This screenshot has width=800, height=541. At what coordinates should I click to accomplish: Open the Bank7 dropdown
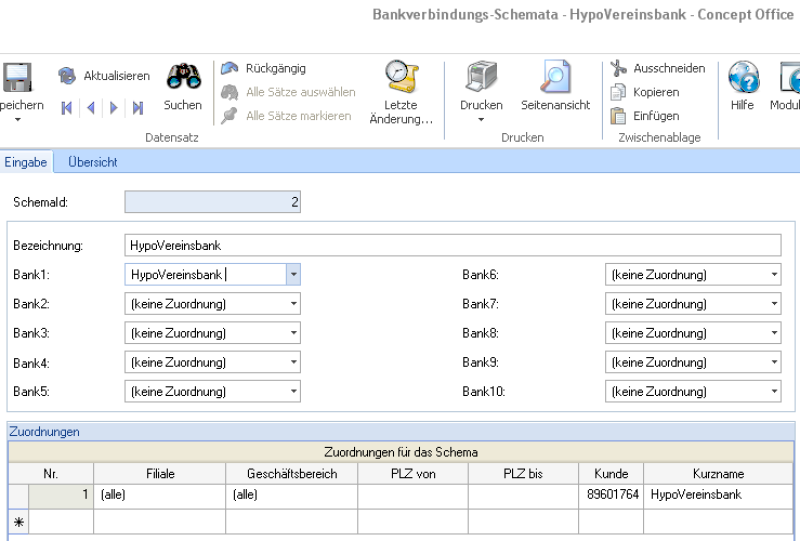click(693, 304)
